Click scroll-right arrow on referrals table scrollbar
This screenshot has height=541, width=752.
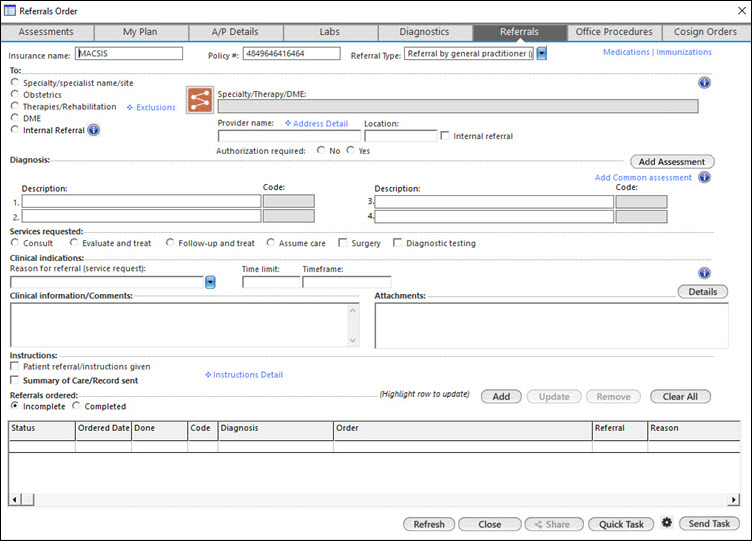[733, 500]
